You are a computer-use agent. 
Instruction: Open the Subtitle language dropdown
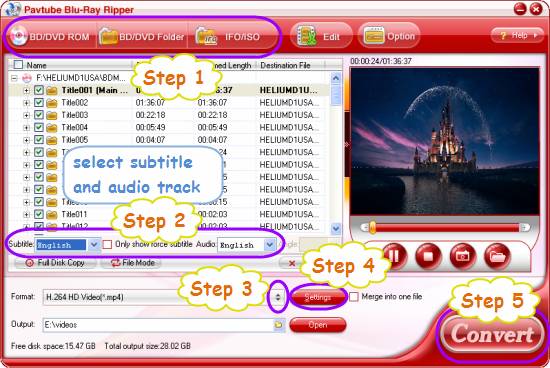94,245
